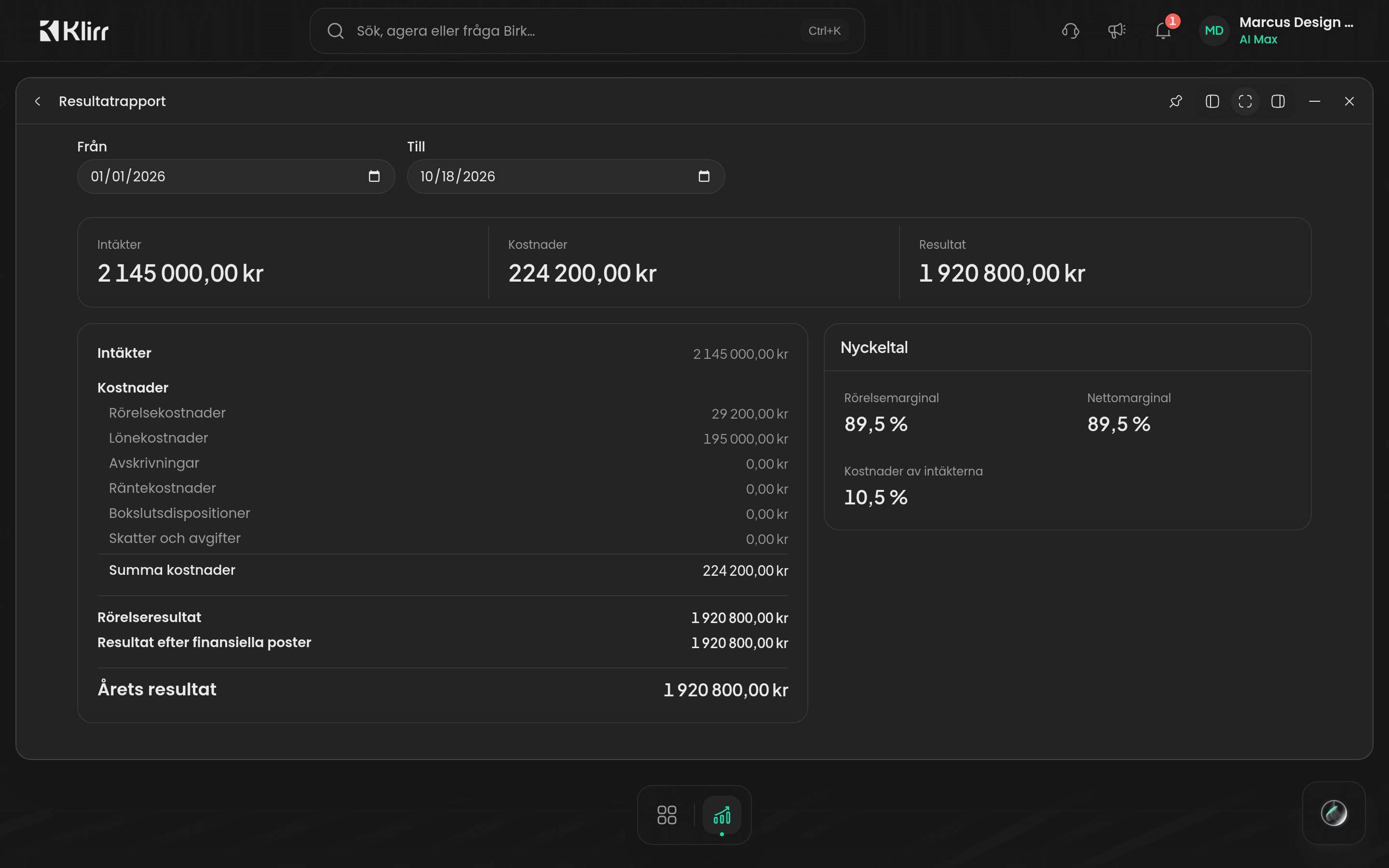This screenshot has width=1389, height=868.
Task: Click the Räntekostnader row label
Action: coord(163,488)
